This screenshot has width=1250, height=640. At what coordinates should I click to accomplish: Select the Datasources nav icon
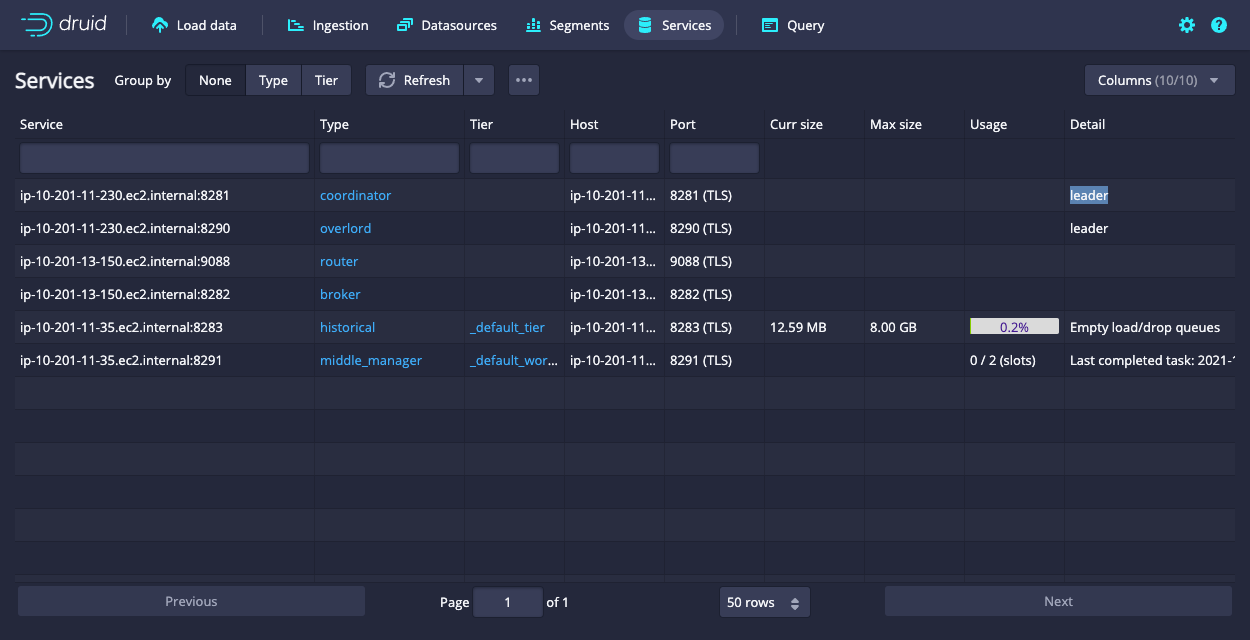405,25
